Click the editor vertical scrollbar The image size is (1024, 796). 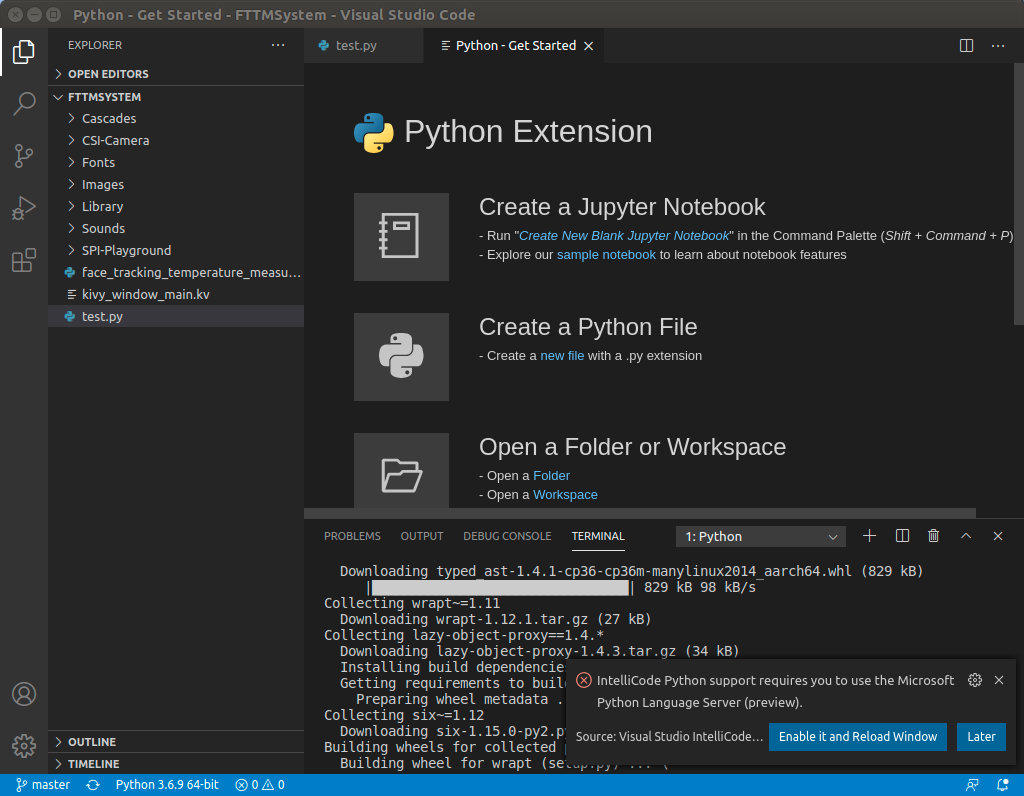[1019, 194]
